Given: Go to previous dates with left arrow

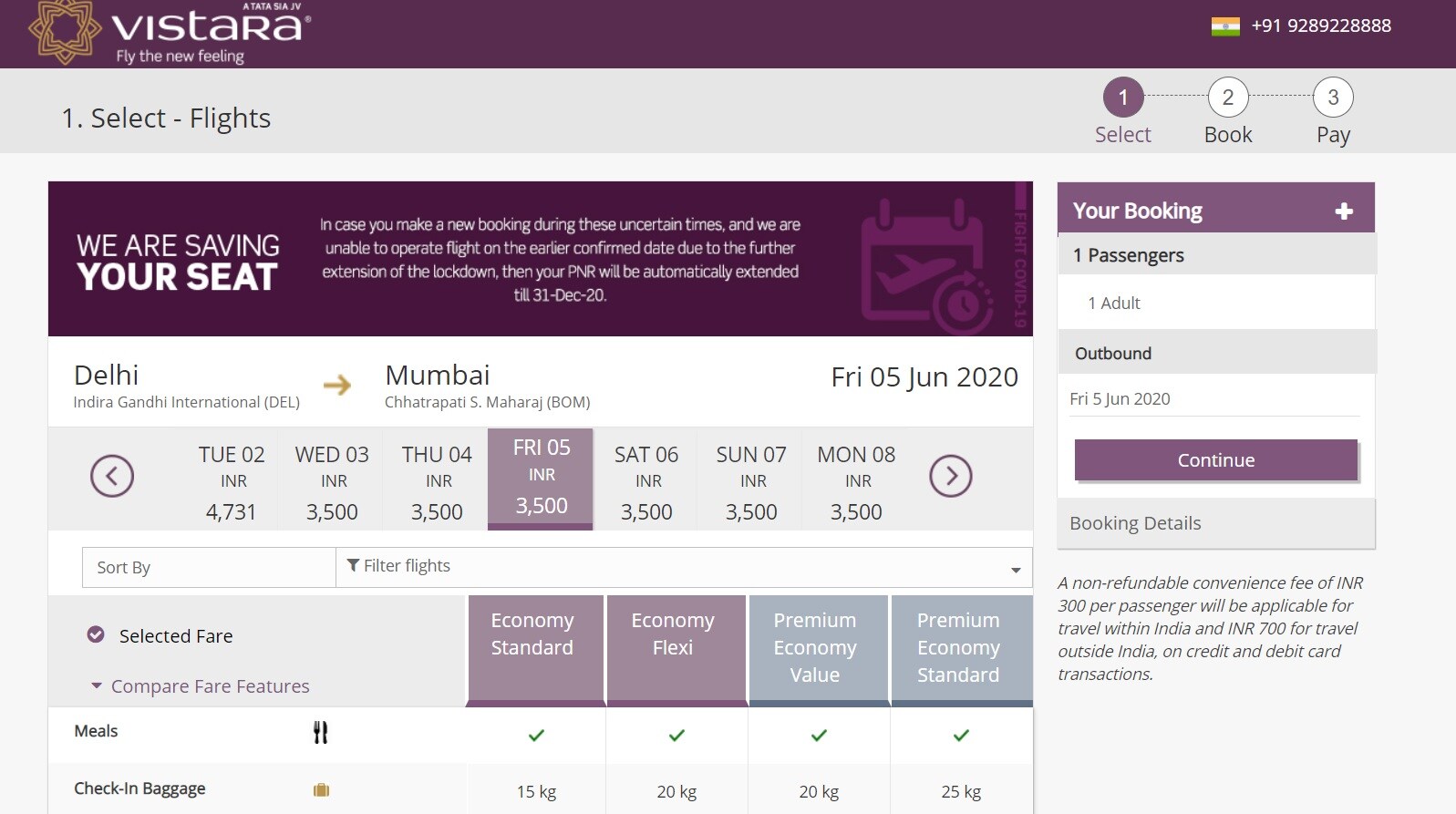Looking at the screenshot, I should click(x=112, y=476).
